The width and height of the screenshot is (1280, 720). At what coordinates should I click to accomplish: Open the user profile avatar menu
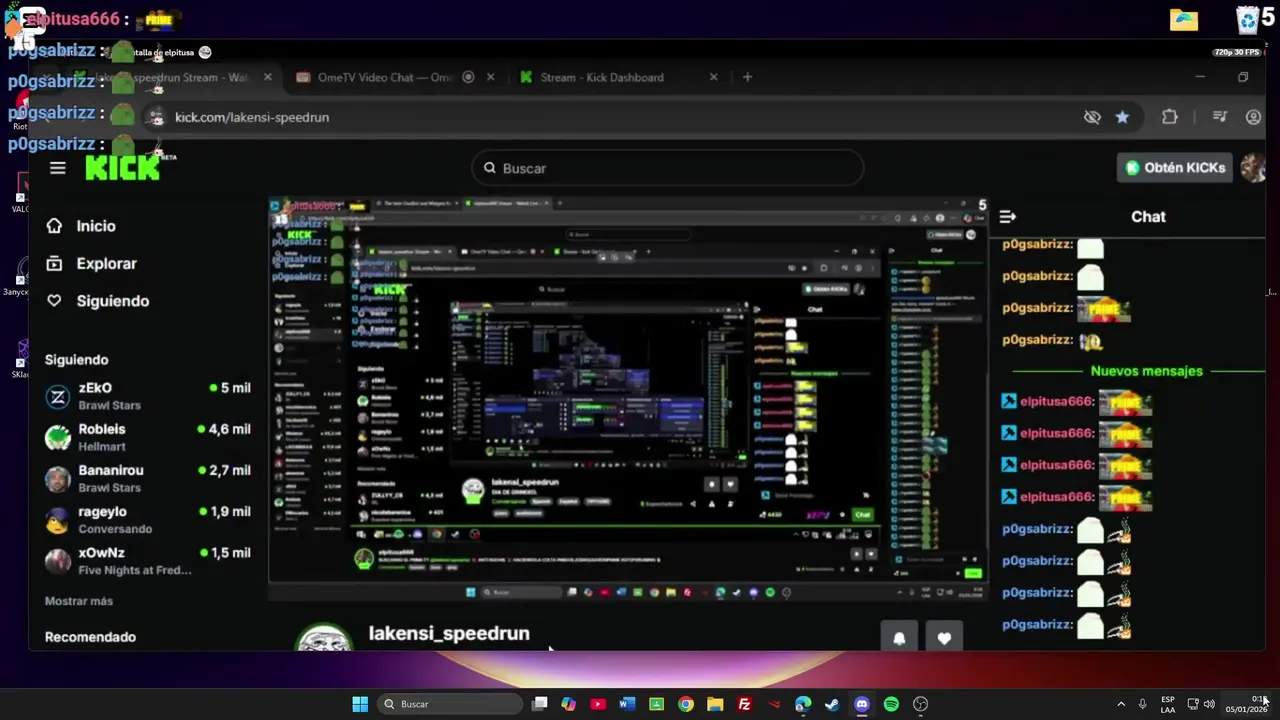(x=1252, y=168)
